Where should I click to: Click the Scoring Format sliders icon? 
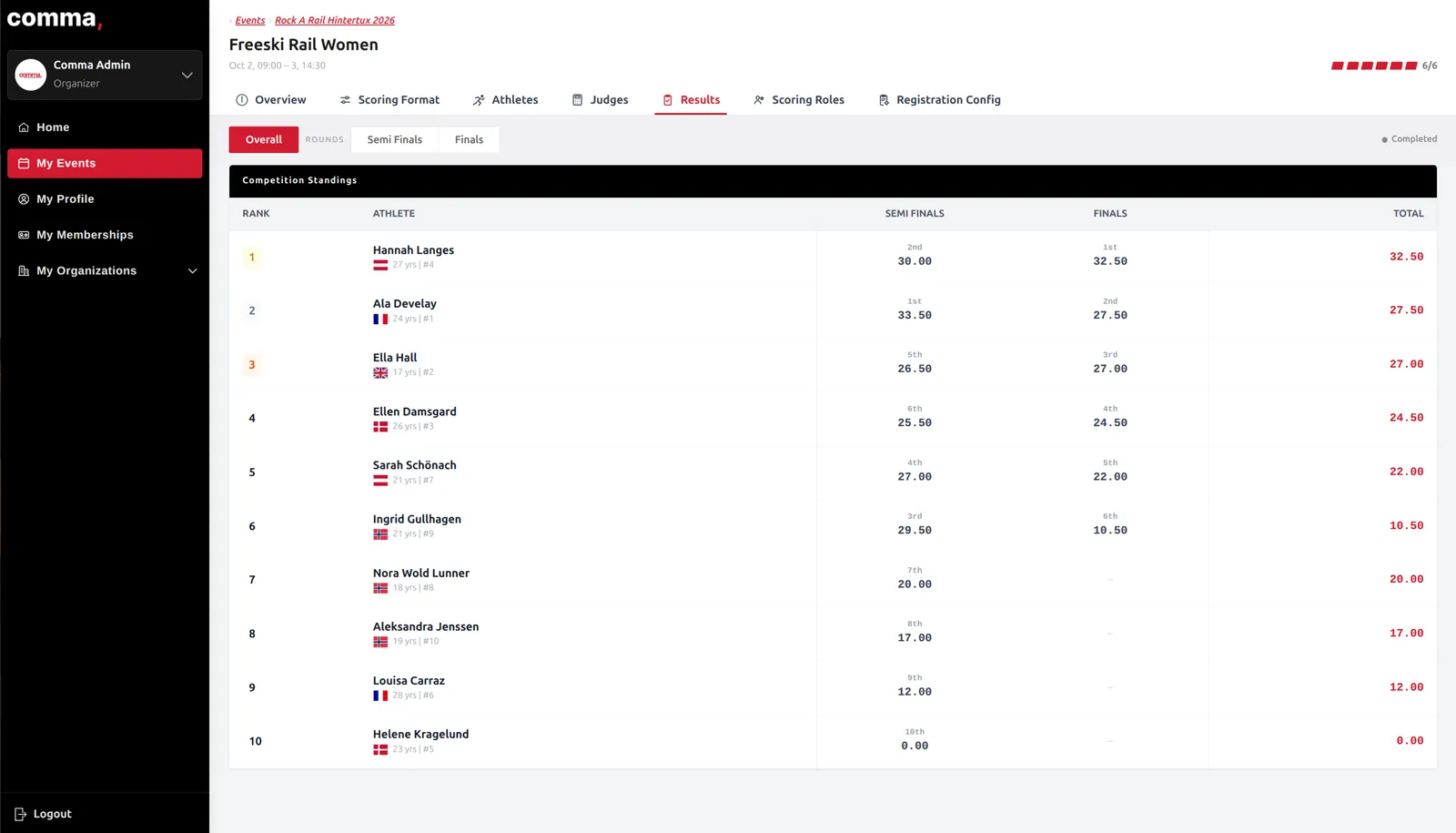pyautogui.click(x=345, y=100)
